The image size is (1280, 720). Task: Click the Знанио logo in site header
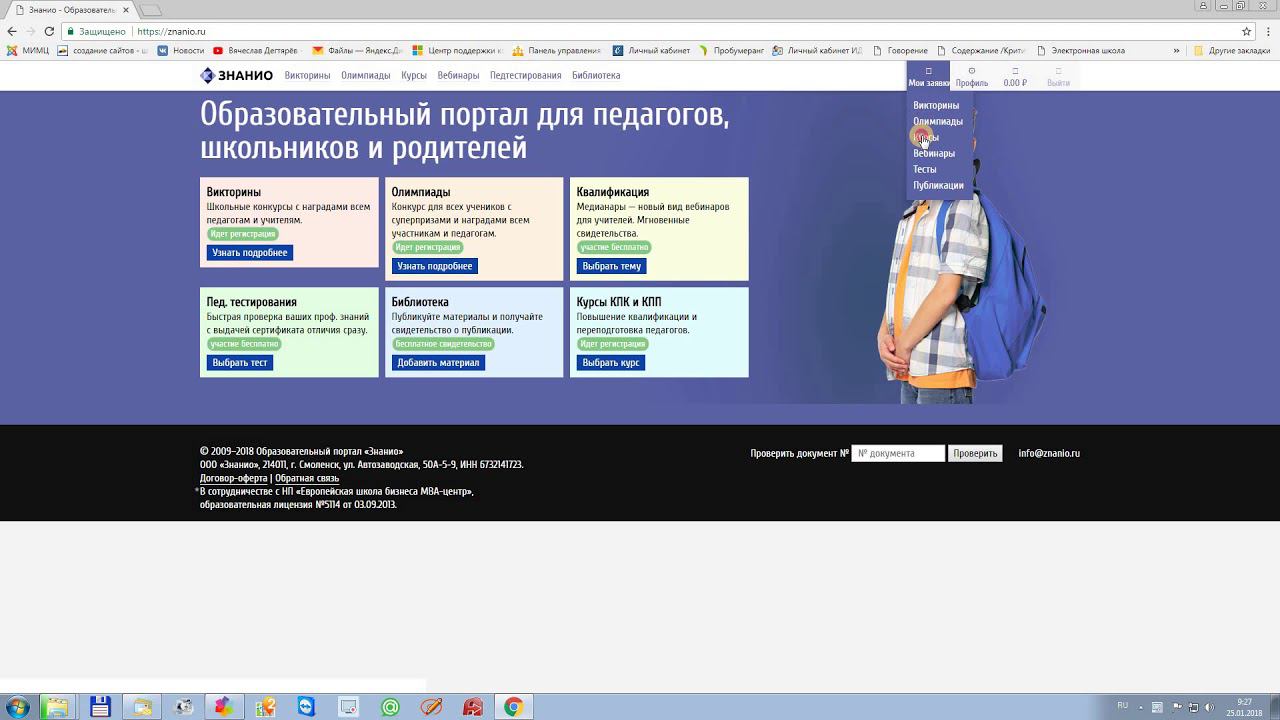pos(236,75)
